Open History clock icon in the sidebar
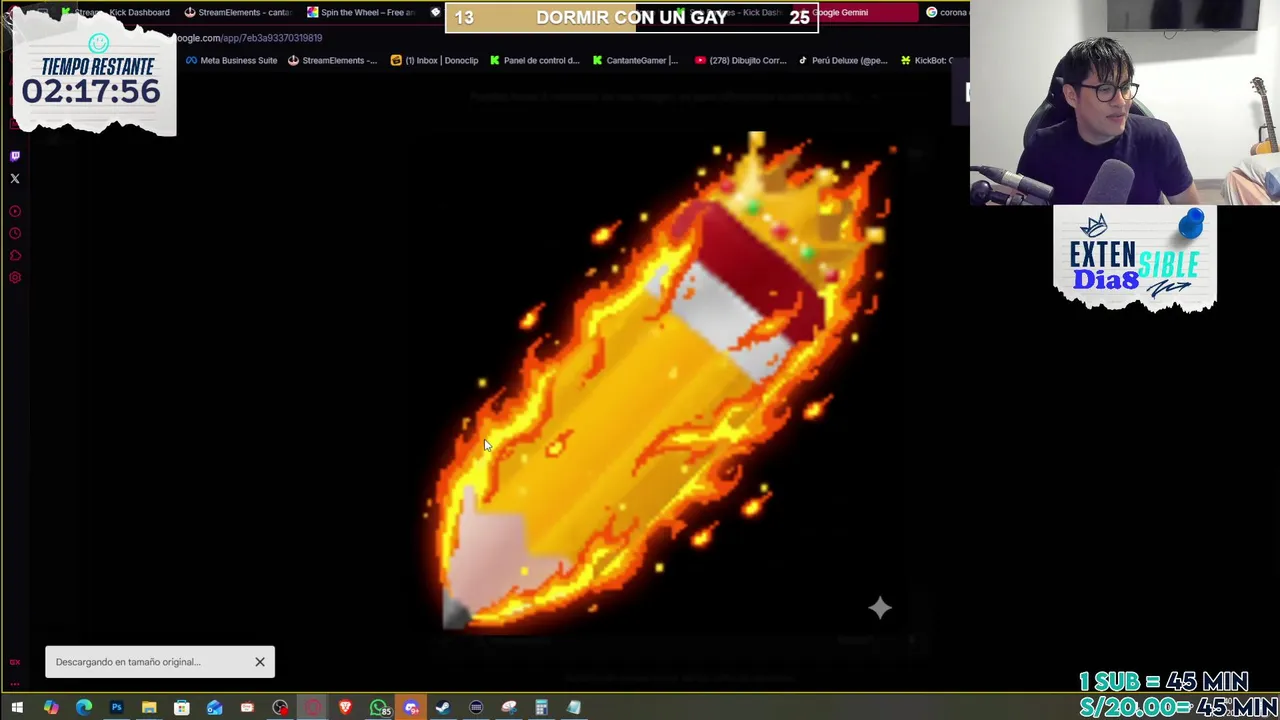This screenshot has width=1280, height=720. [15, 234]
